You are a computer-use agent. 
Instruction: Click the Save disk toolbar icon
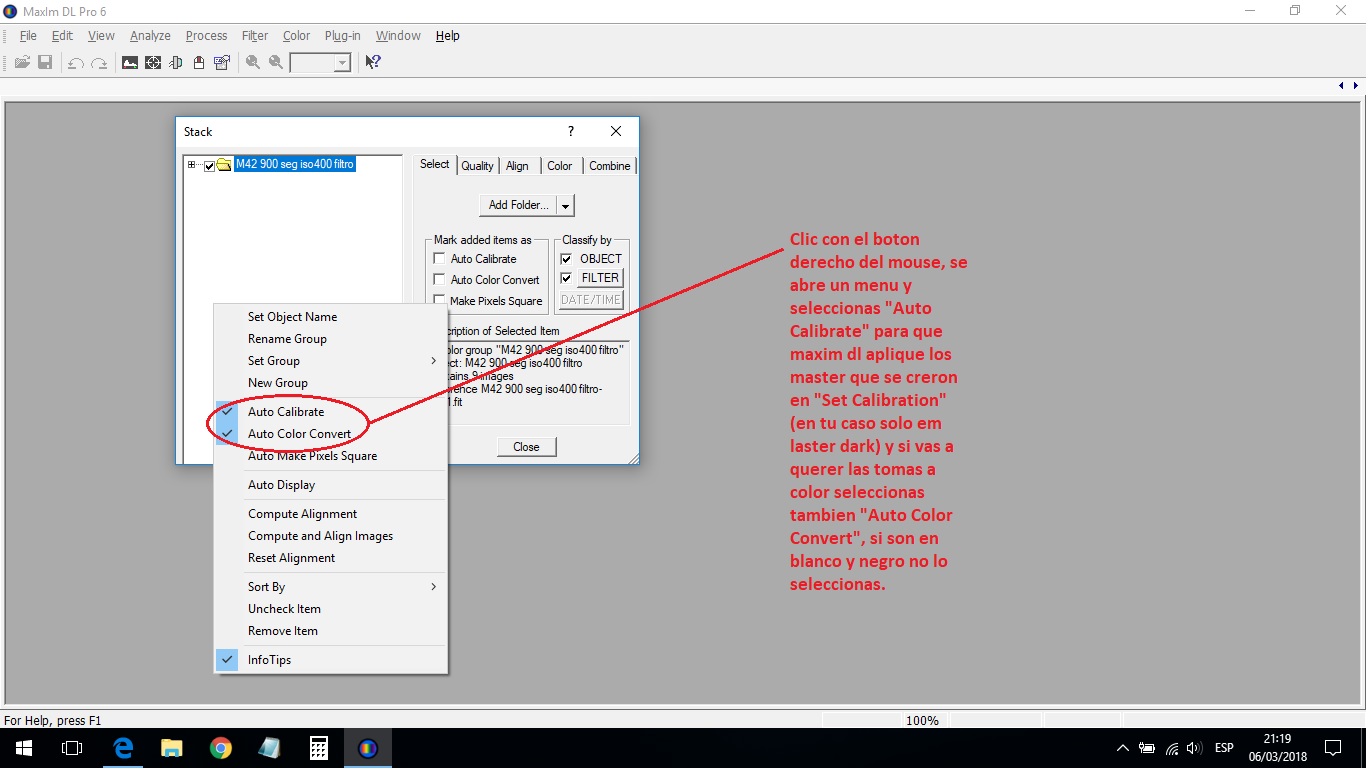click(45, 62)
